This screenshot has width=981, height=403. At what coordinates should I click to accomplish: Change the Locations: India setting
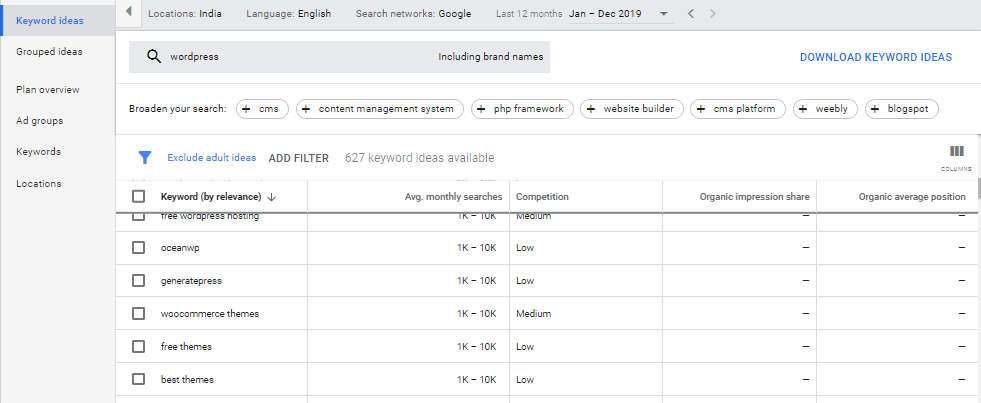[185, 14]
